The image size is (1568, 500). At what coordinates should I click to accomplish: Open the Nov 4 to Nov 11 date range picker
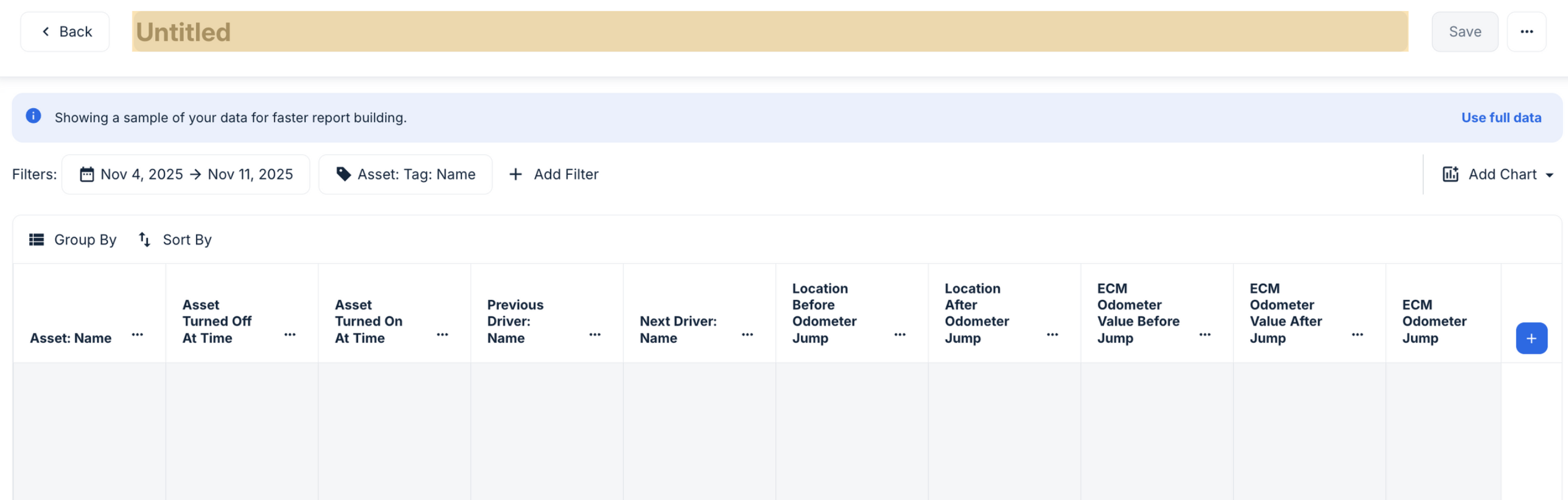[185, 175]
